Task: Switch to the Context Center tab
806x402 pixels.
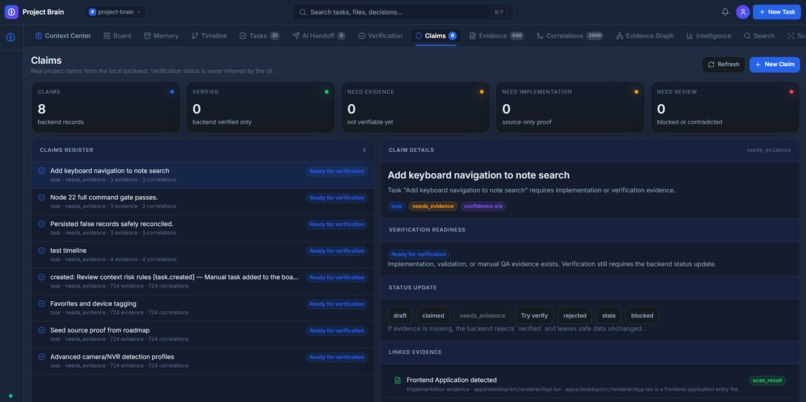Action: [63, 36]
